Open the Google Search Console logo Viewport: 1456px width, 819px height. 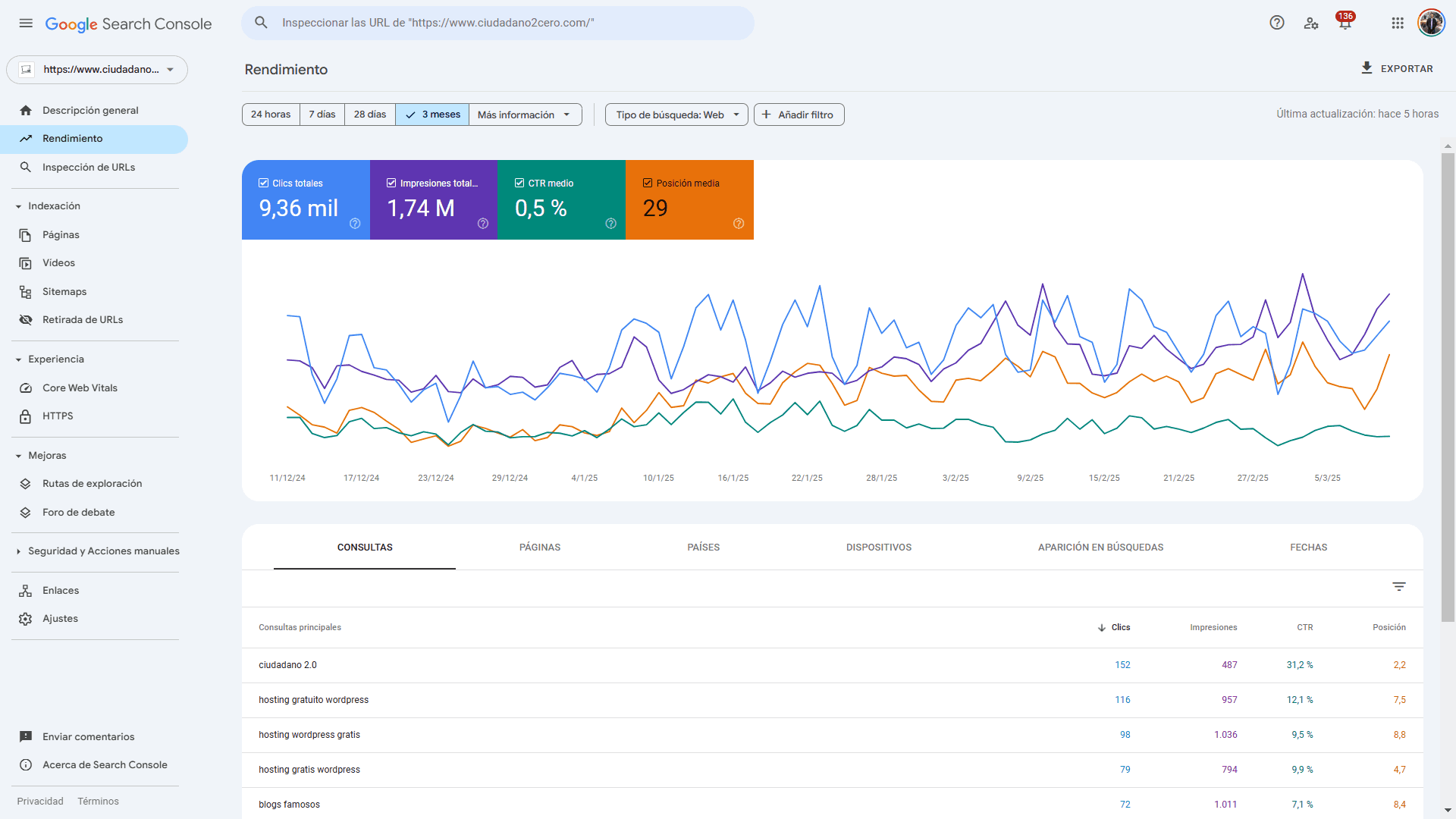click(x=128, y=24)
